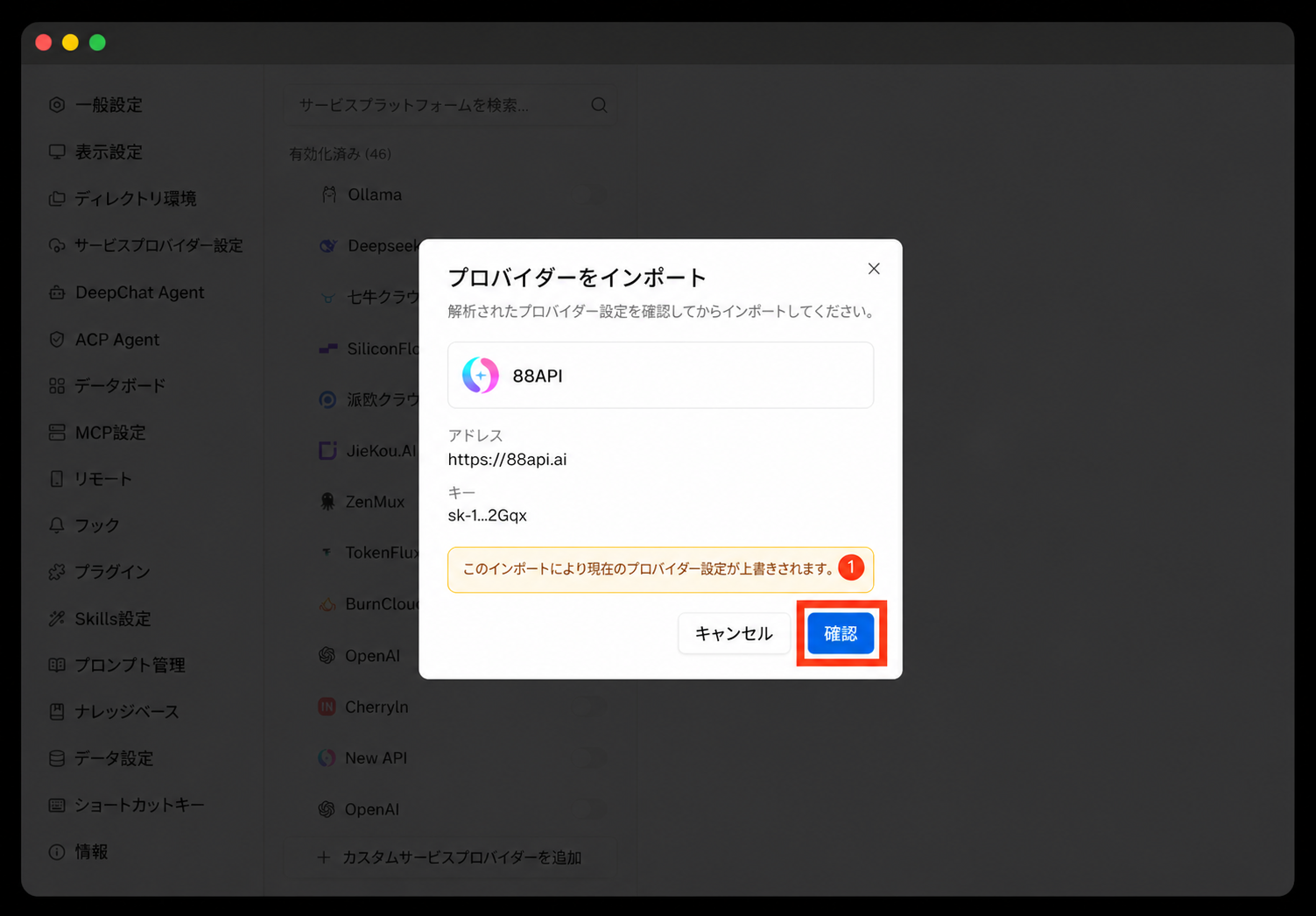
Task: Click the プラグイン puzzle icon
Action: [57, 572]
